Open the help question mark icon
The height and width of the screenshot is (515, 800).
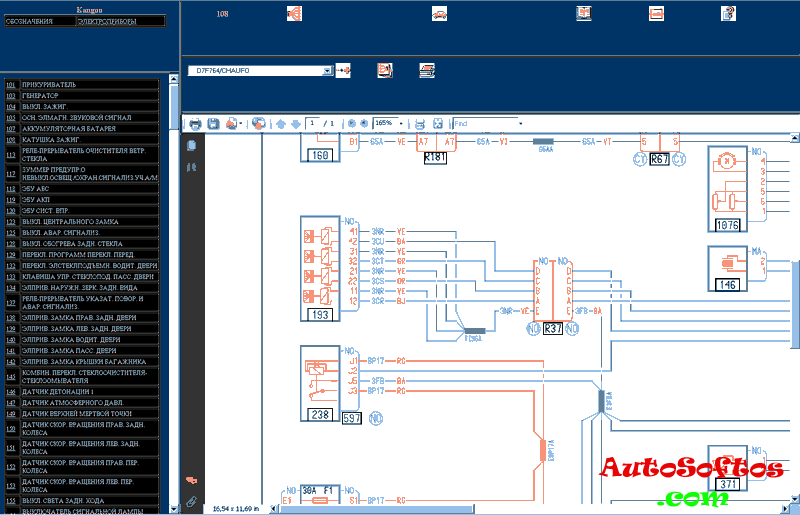pyautogui.click(x=729, y=13)
